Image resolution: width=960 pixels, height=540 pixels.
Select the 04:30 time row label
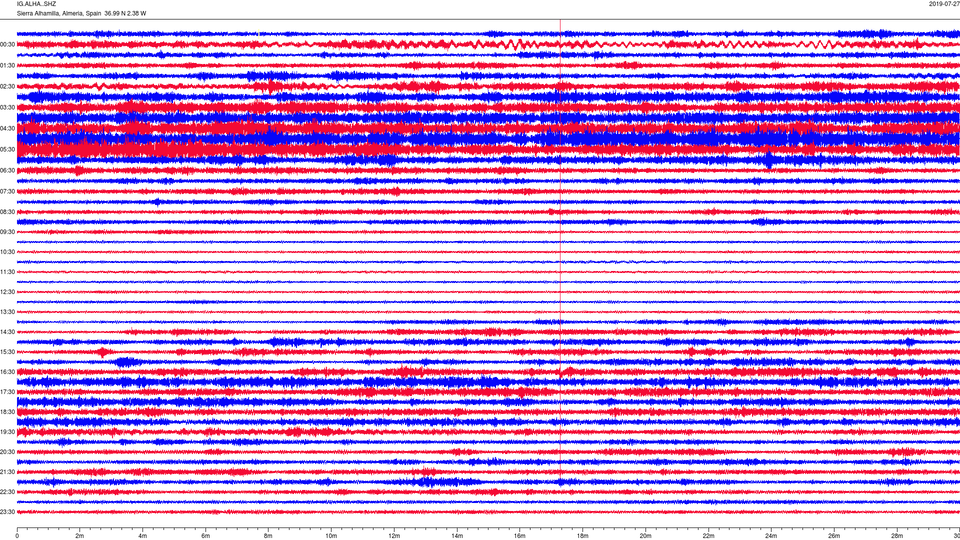(x=7, y=129)
